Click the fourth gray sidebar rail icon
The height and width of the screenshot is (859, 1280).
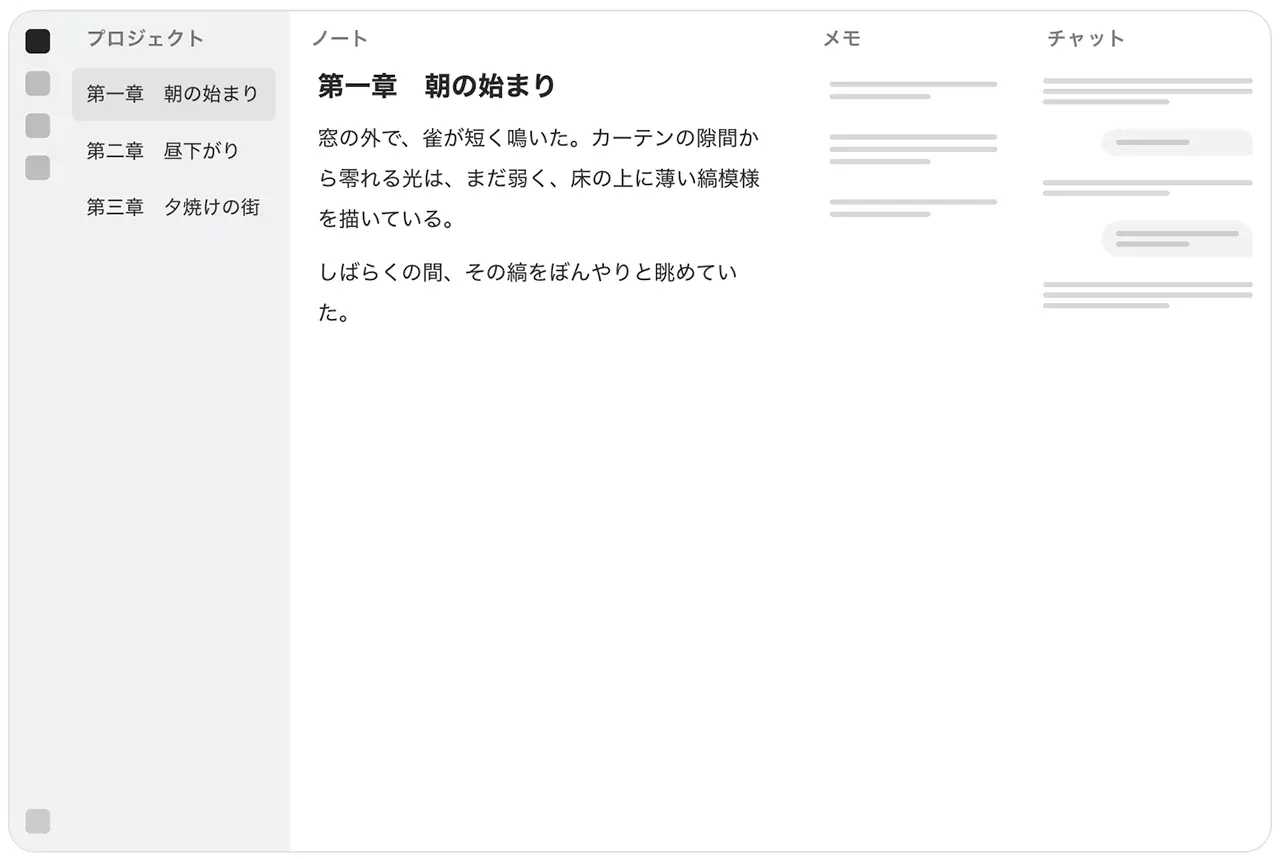click(x=37, y=167)
